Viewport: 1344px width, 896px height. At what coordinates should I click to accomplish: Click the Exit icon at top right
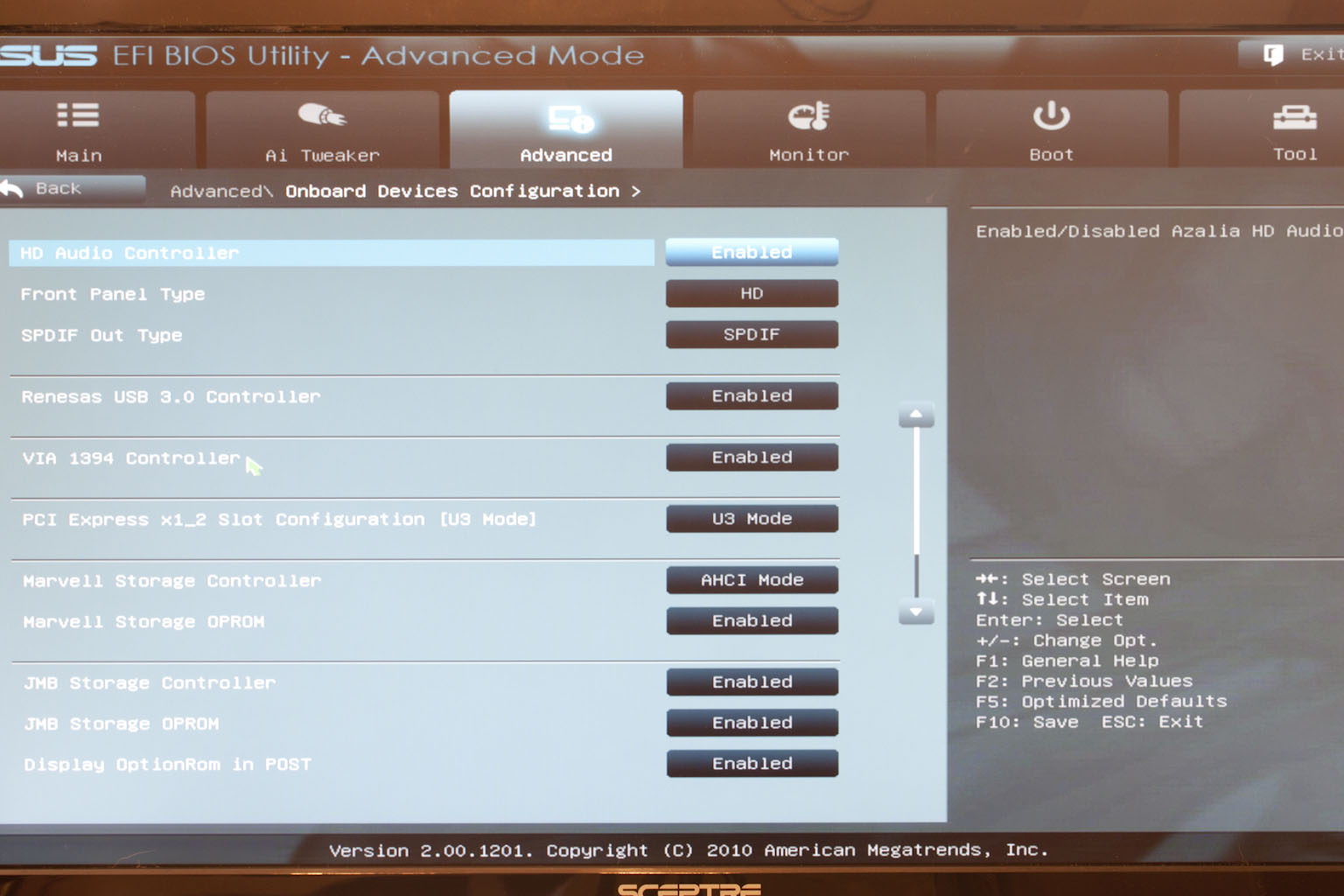(1273, 55)
